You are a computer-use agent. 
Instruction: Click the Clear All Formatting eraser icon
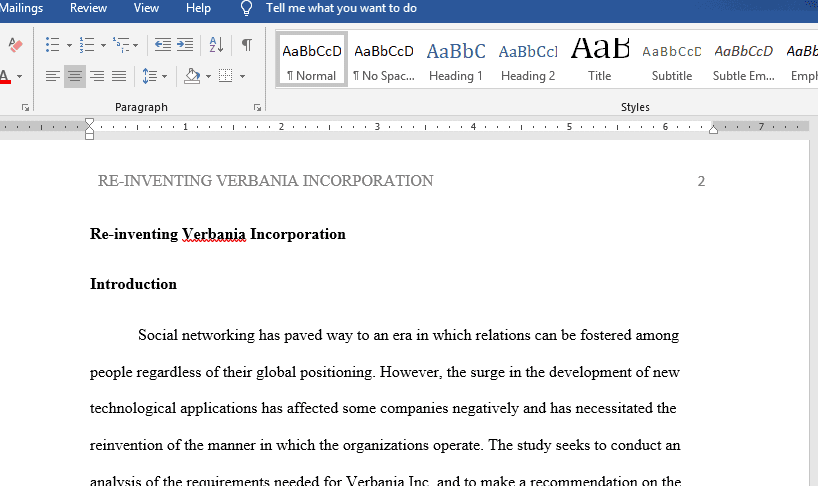tap(15, 45)
